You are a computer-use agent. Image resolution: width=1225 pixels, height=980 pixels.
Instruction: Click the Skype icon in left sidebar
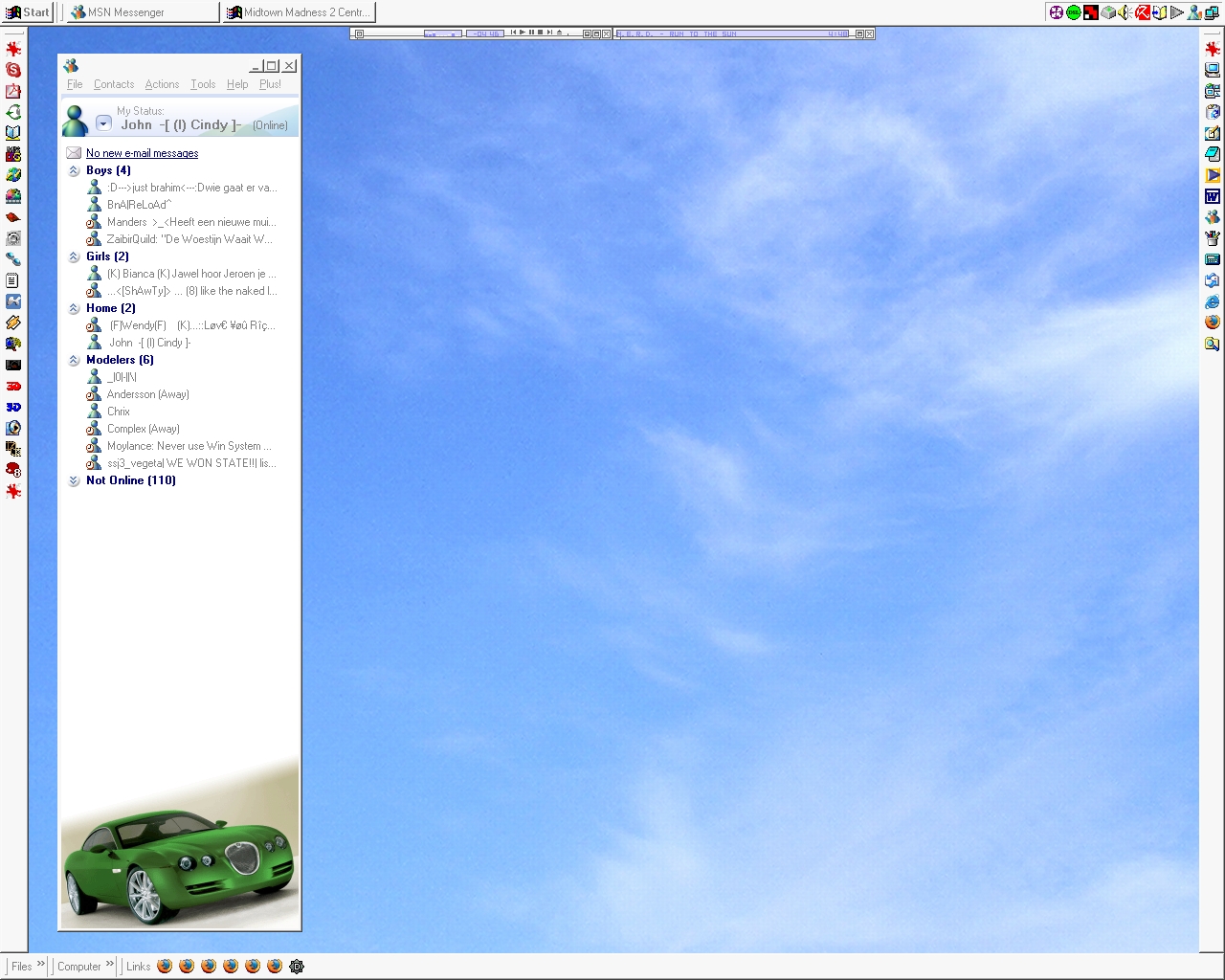pyautogui.click(x=13, y=70)
